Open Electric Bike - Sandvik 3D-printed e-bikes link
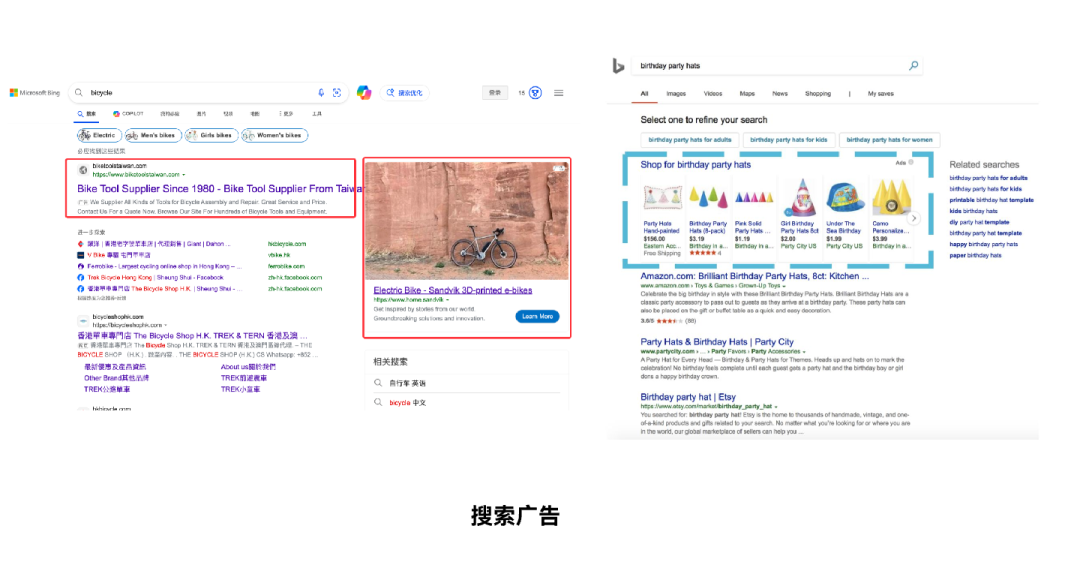 (453, 290)
